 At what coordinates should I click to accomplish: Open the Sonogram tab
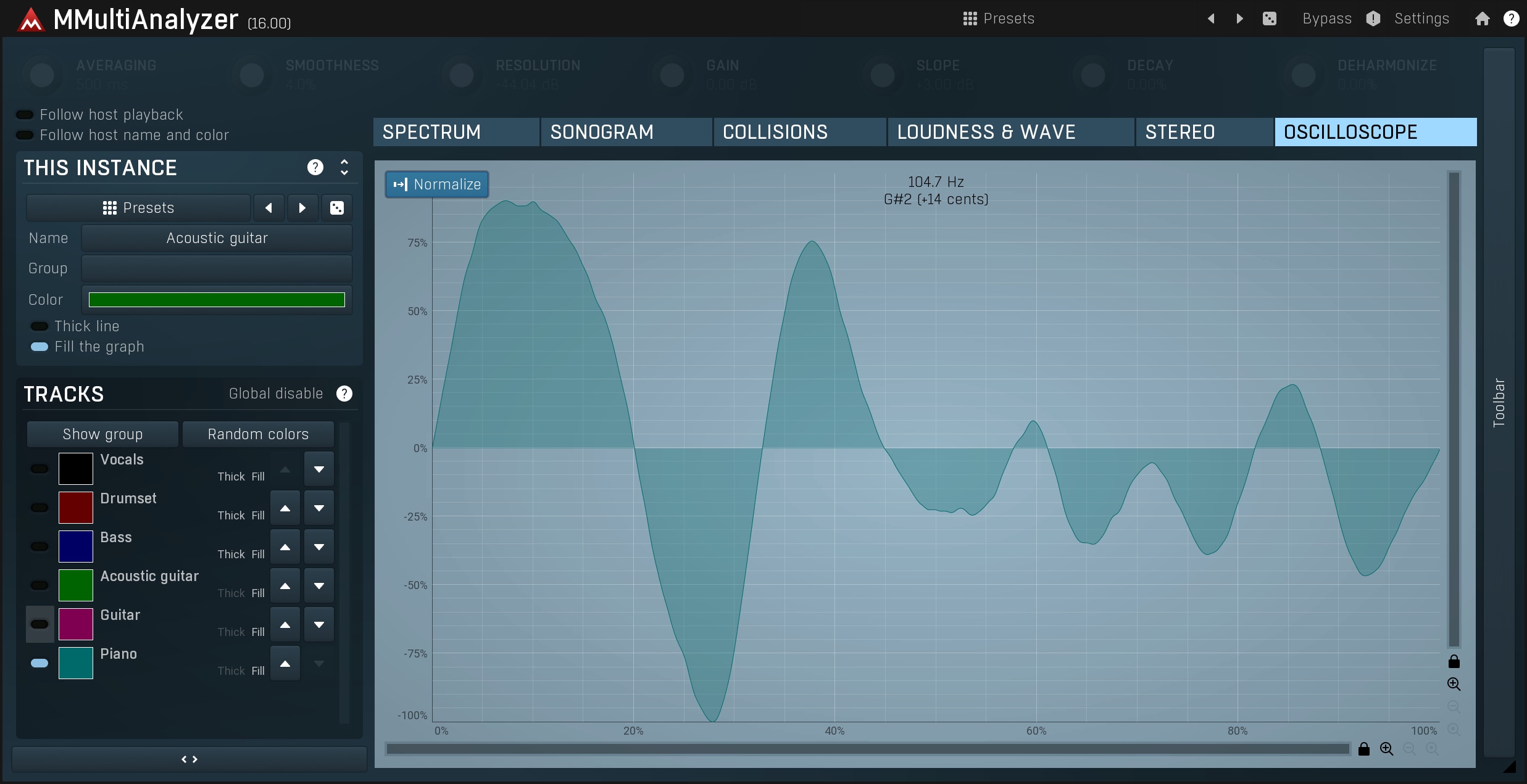click(x=626, y=132)
